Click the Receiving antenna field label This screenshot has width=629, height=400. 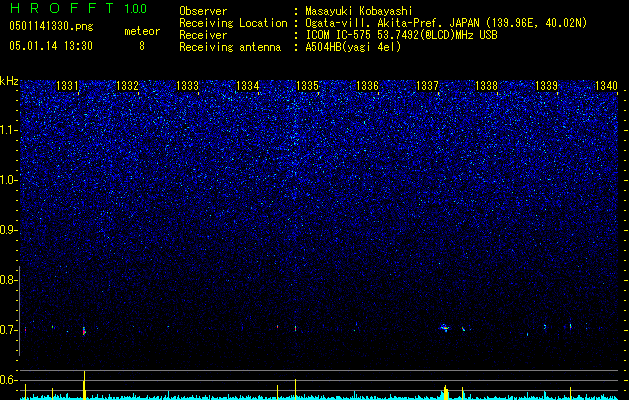pyautogui.click(x=230, y=47)
